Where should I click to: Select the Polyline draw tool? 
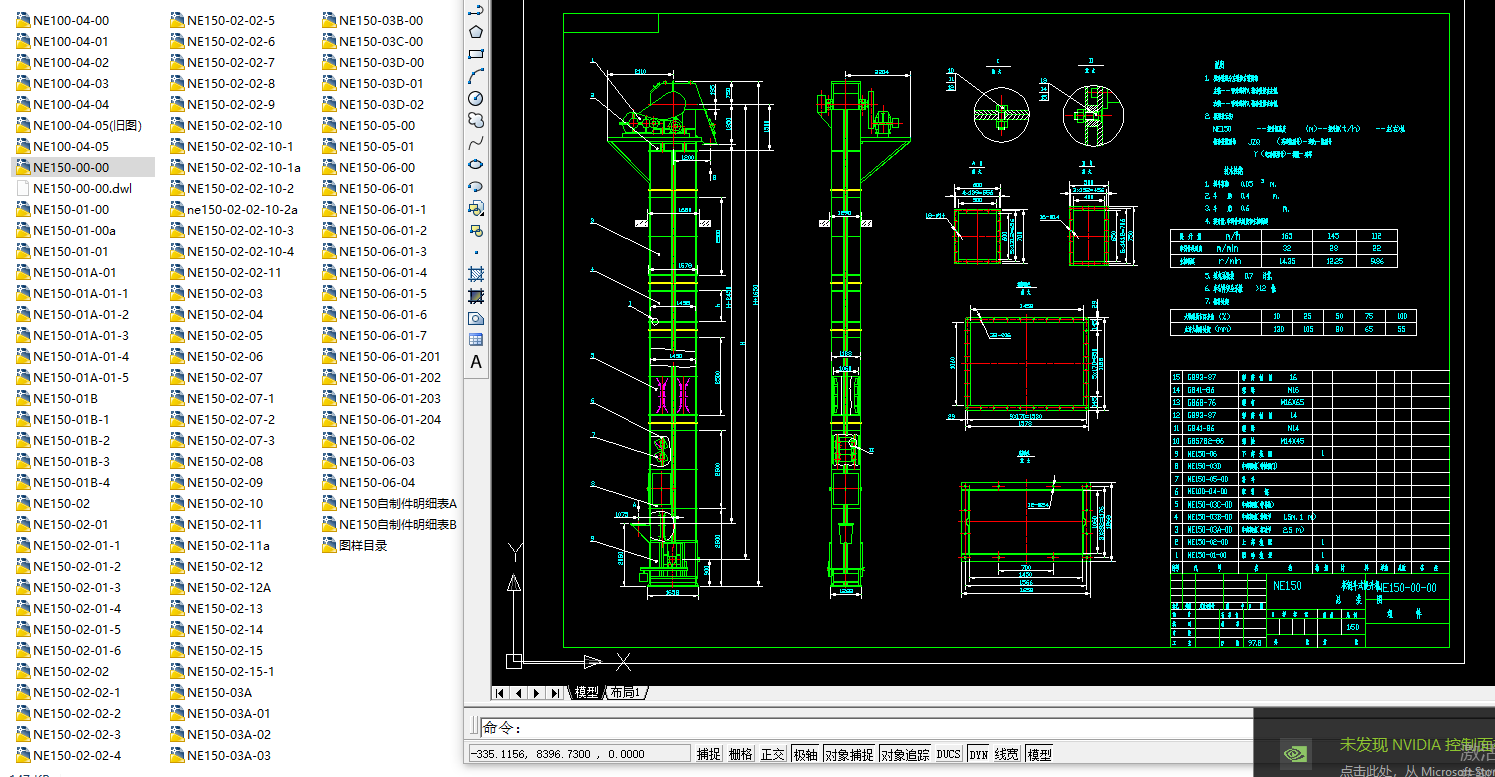click(x=476, y=10)
